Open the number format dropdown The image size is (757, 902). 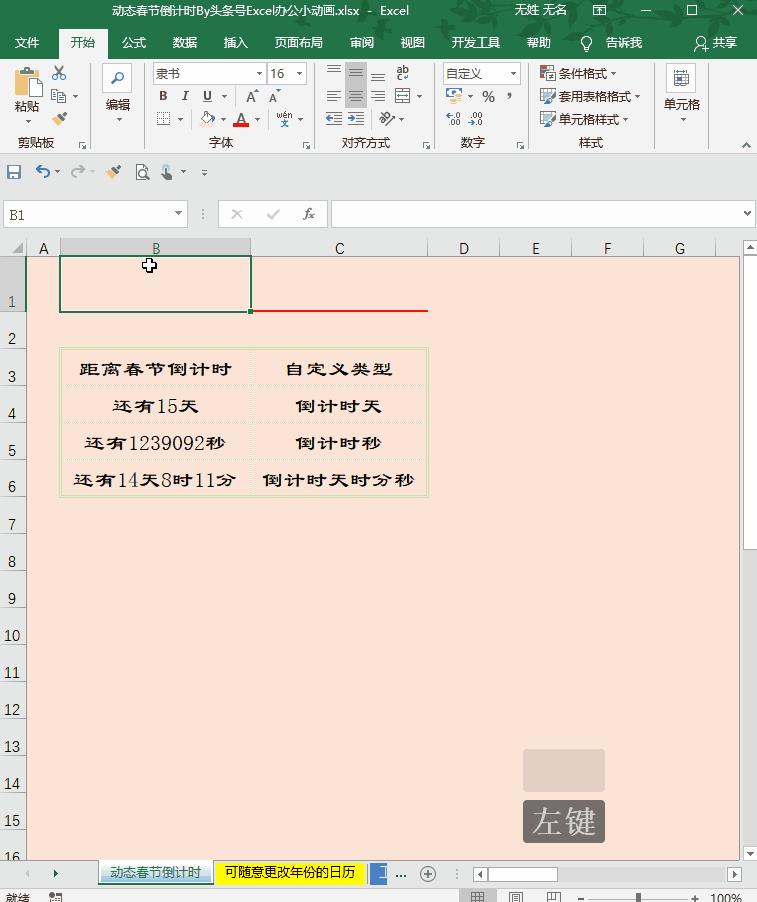[x=513, y=74]
